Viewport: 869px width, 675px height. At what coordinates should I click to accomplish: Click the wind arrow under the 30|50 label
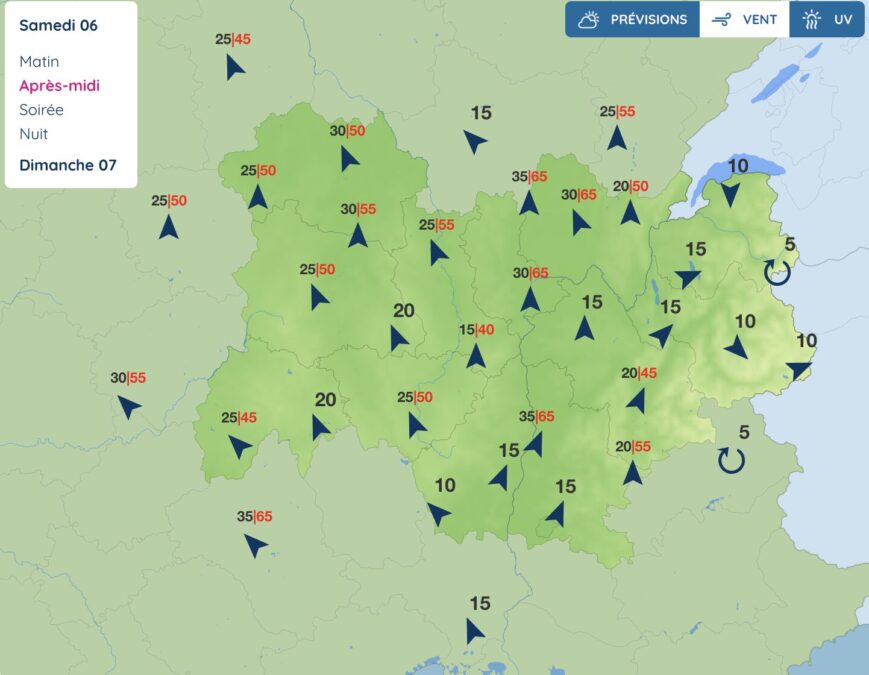(x=349, y=159)
